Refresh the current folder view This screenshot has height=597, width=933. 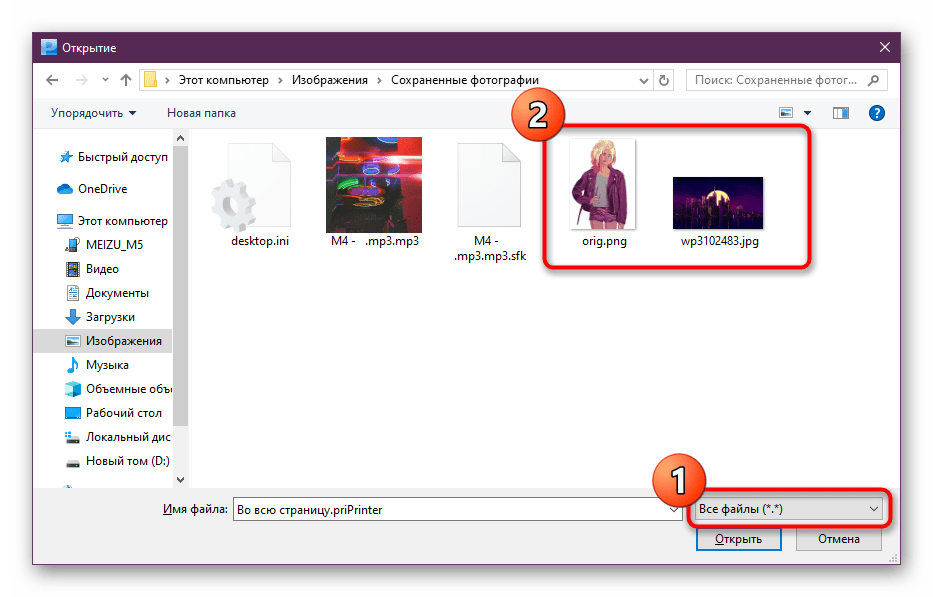[664, 80]
